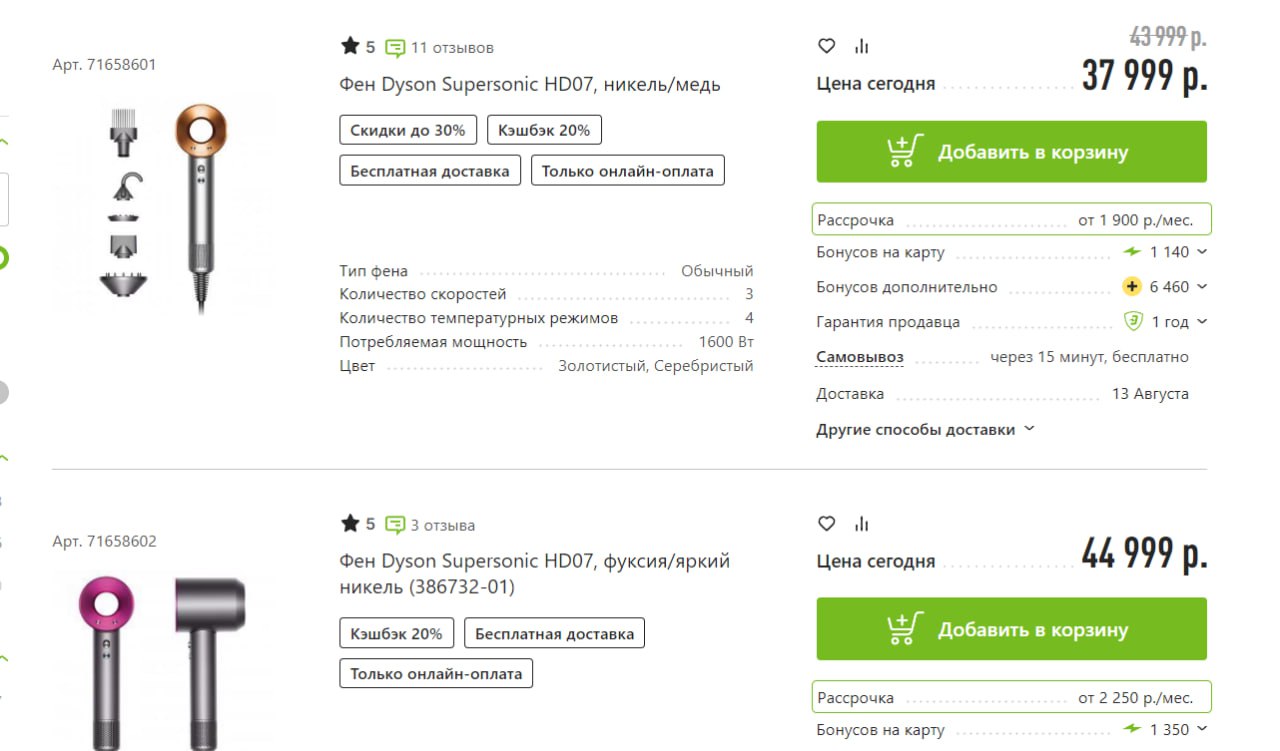Expand Бонусов на карту 1 140 chevron
This screenshot has height=751, width=1280.
tap(1202, 252)
